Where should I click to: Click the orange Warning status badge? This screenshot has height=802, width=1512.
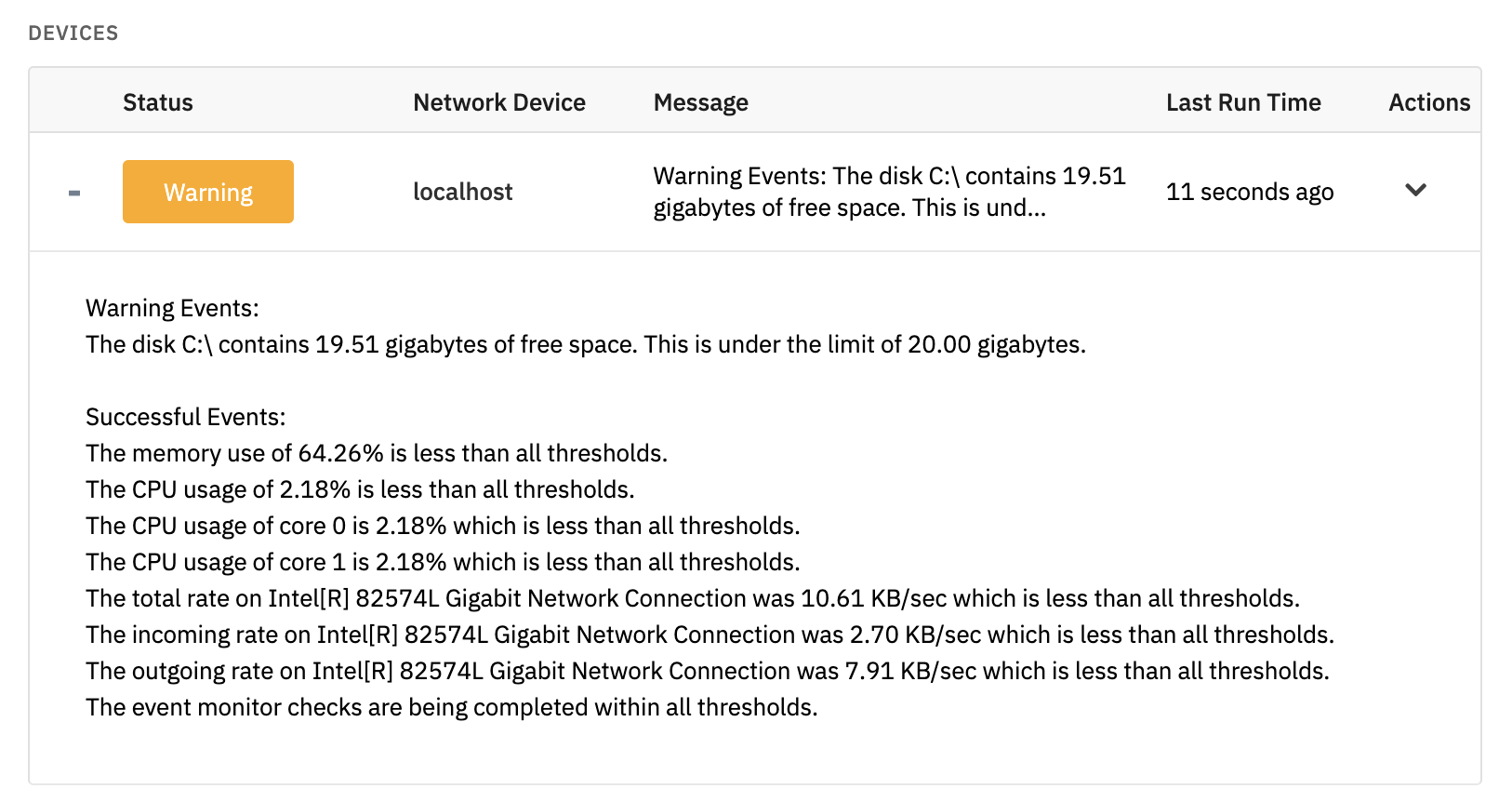coord(208,192)
